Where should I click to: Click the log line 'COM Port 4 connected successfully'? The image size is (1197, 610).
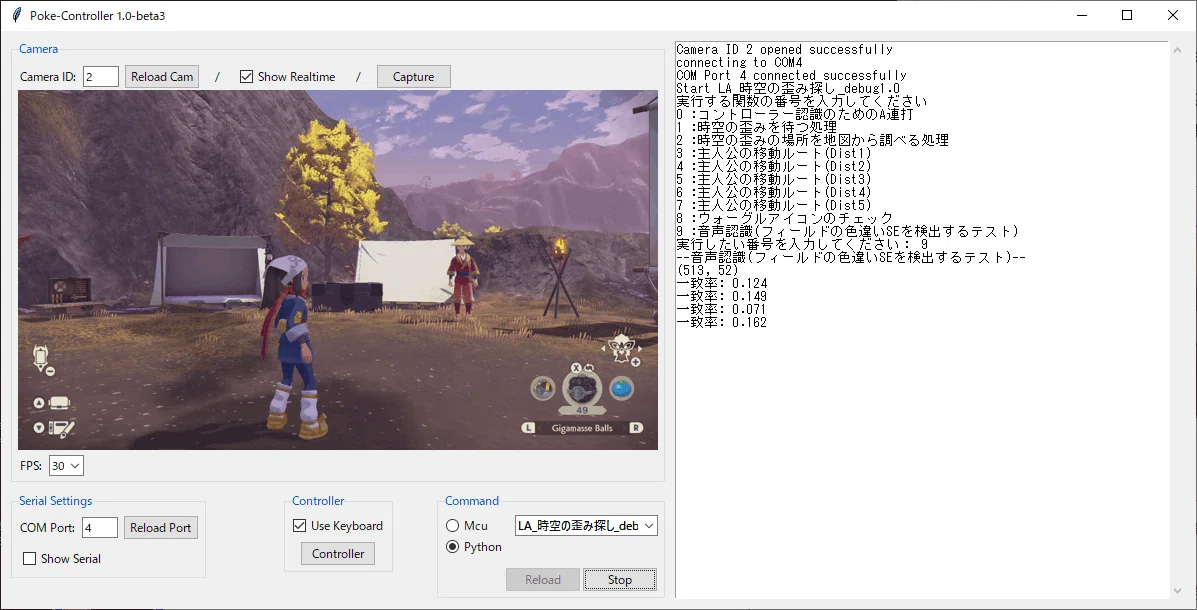coord(792,76)
